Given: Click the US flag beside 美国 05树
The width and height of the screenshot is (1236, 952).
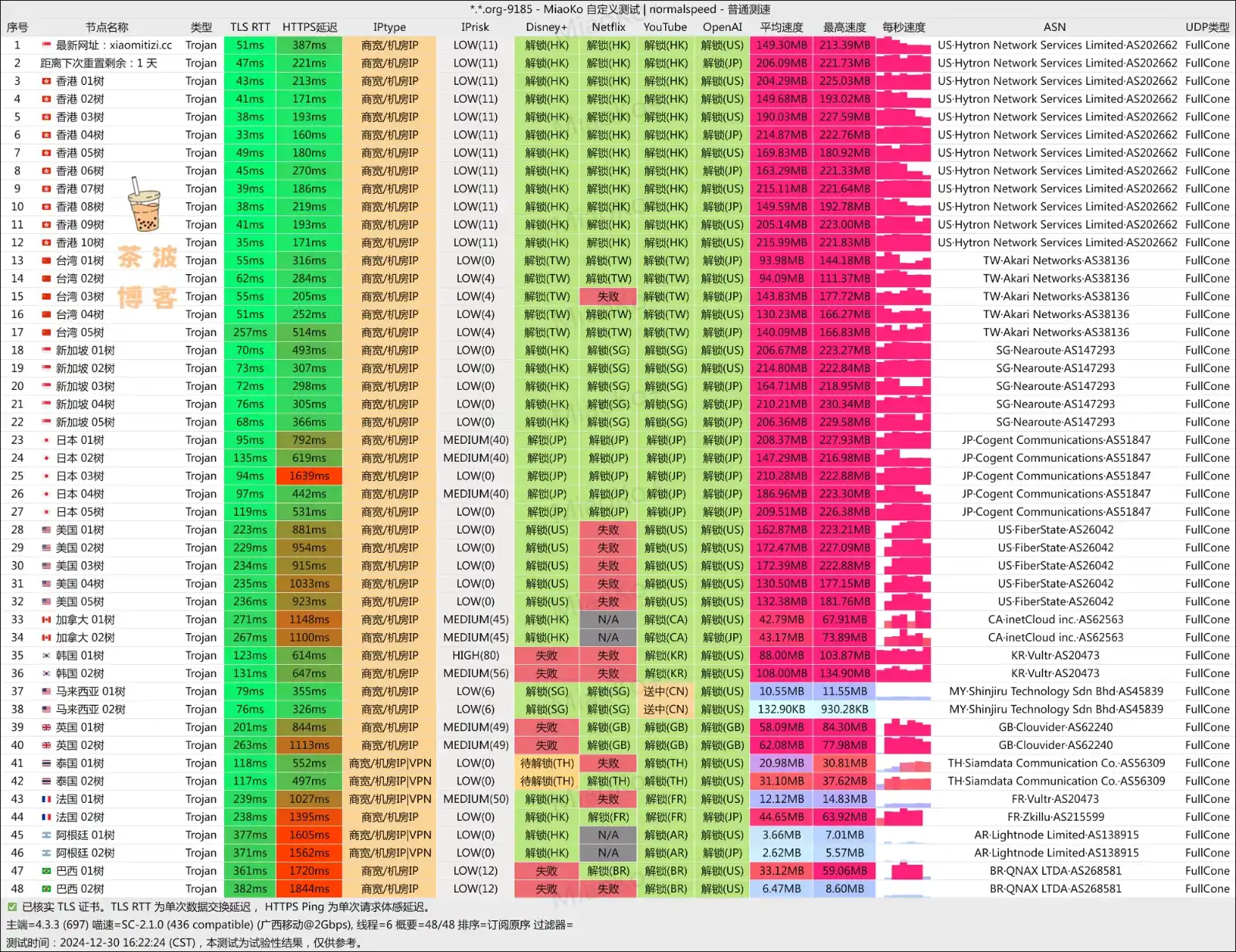Looking at the screenshot, I should pyautogui.click(x=46, y=601).
